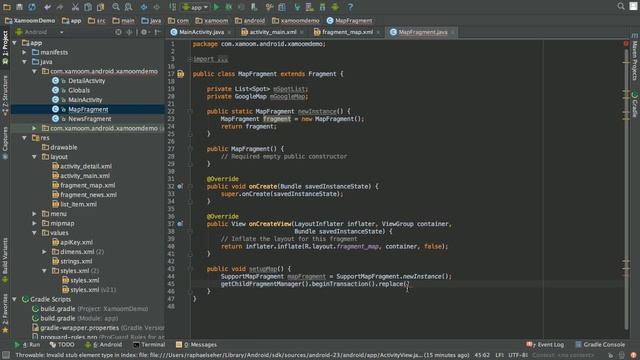This screenshot has width=640, height=360.
Task: Click the Project Structure icon
Action: [282, 7]
